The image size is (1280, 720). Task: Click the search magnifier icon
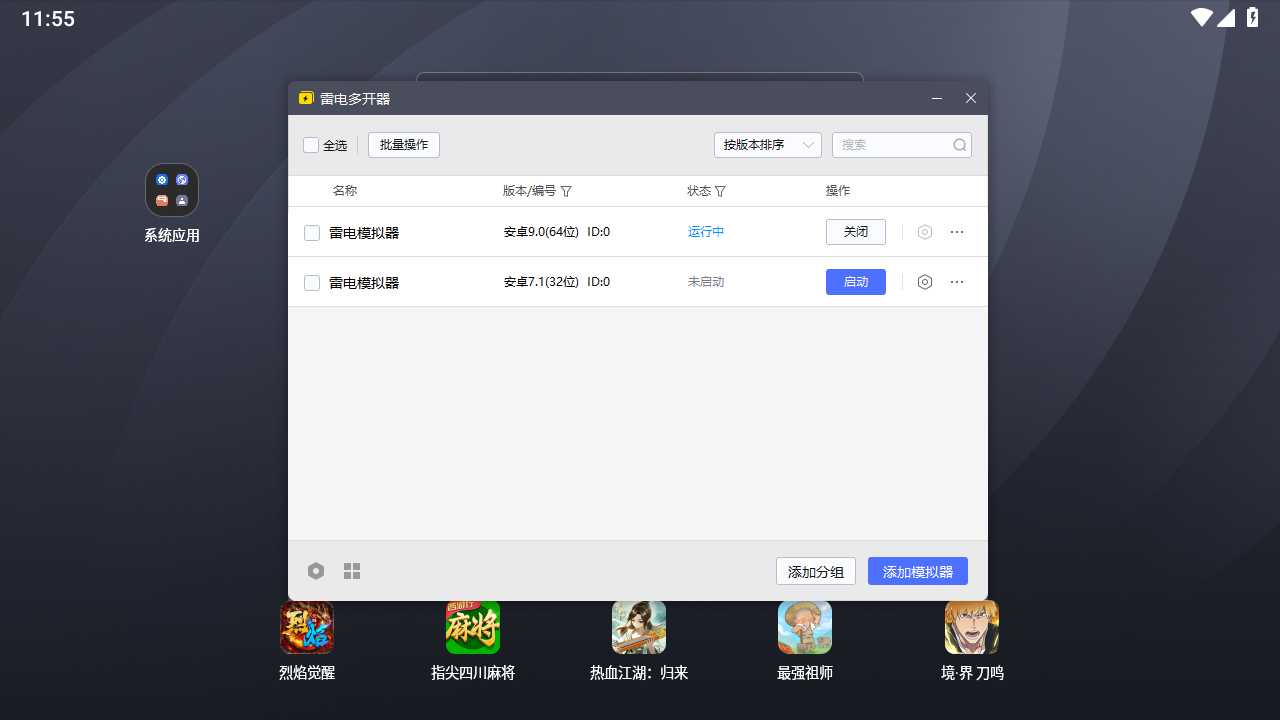click(960, 145)
